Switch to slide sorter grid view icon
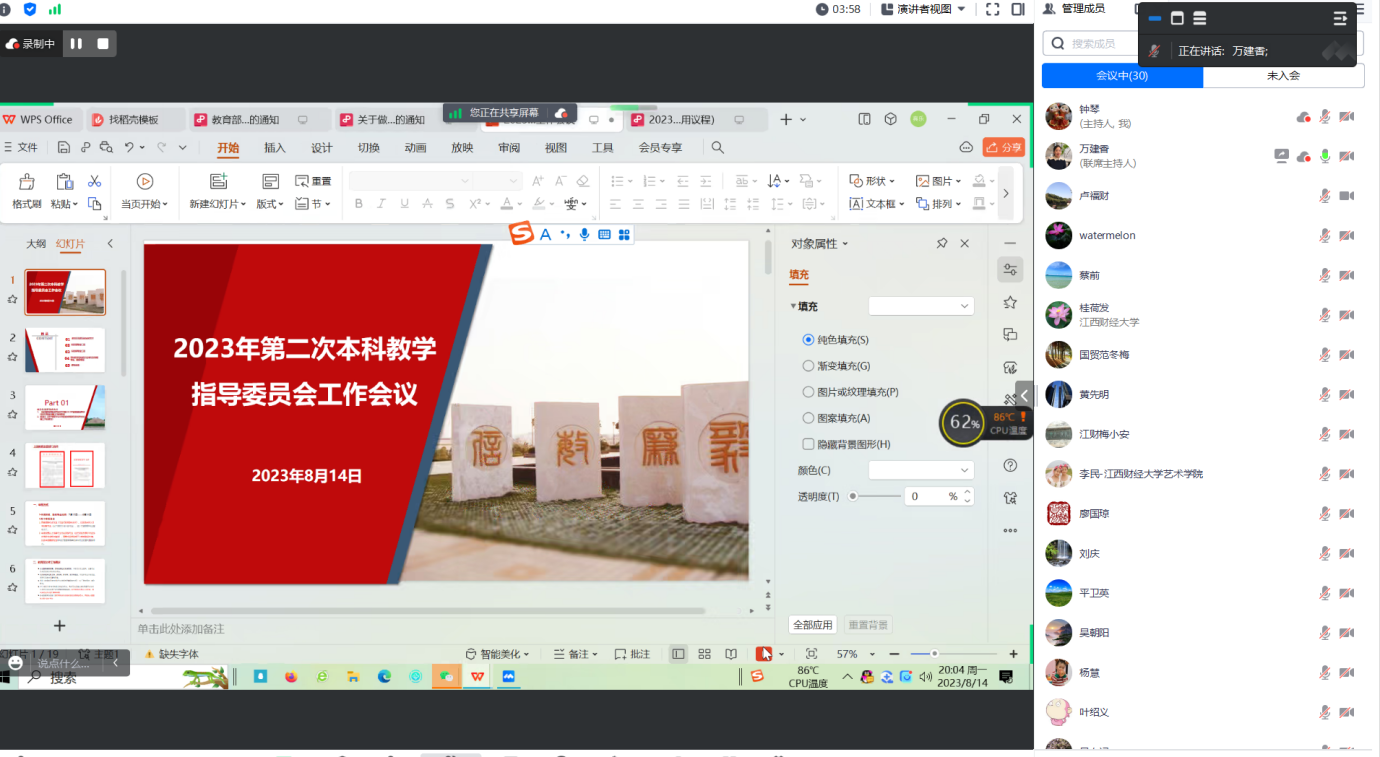Viewport: 1380px width, 757px height. [x=704, y=654]
